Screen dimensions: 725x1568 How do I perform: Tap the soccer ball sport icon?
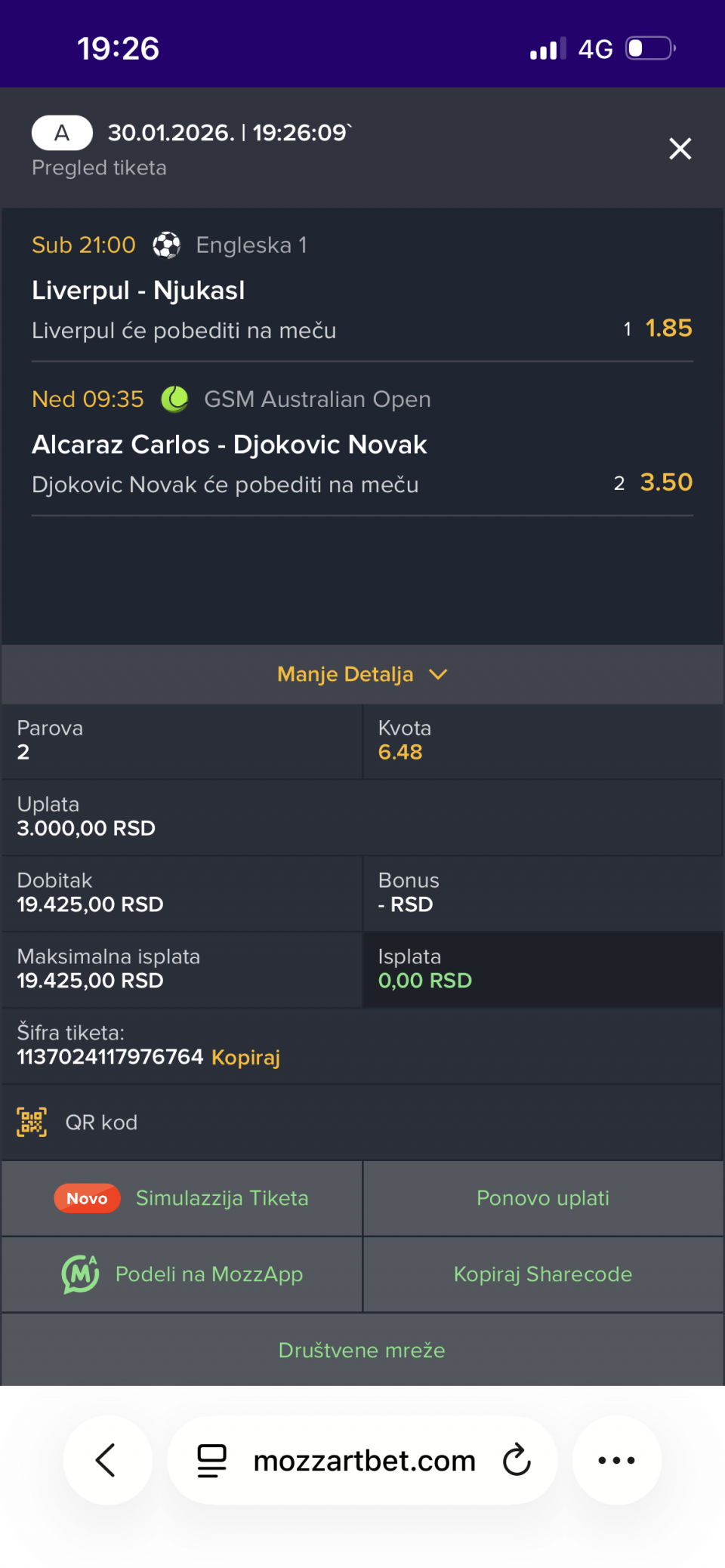[166, 245]
